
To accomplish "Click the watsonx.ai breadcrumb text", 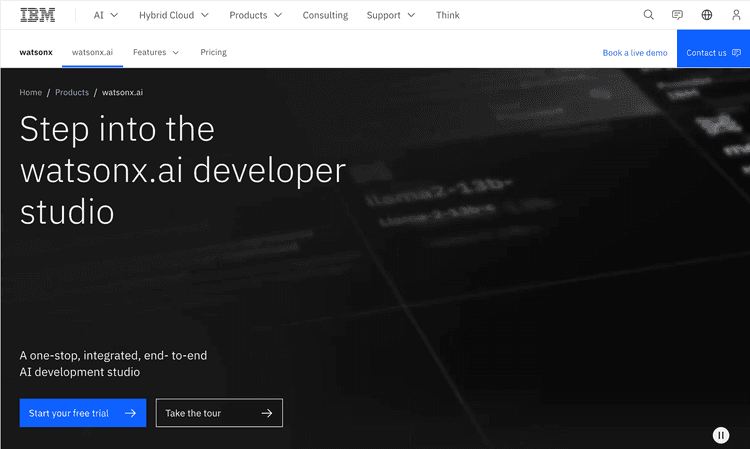I will [x=122, y=92].
